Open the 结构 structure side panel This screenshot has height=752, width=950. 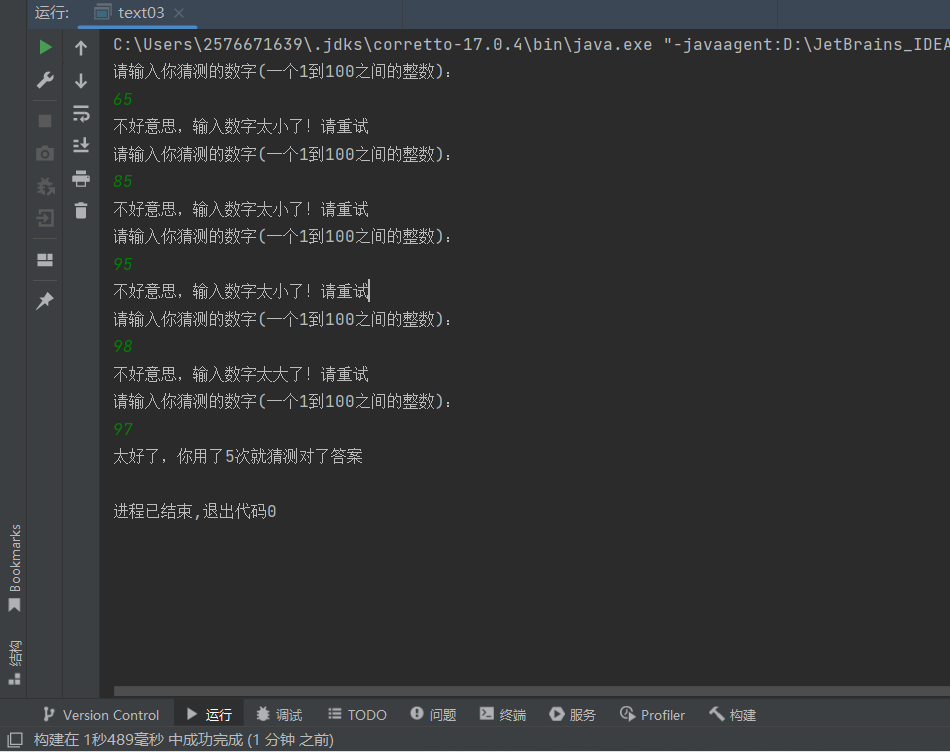(x=15, y=662)
